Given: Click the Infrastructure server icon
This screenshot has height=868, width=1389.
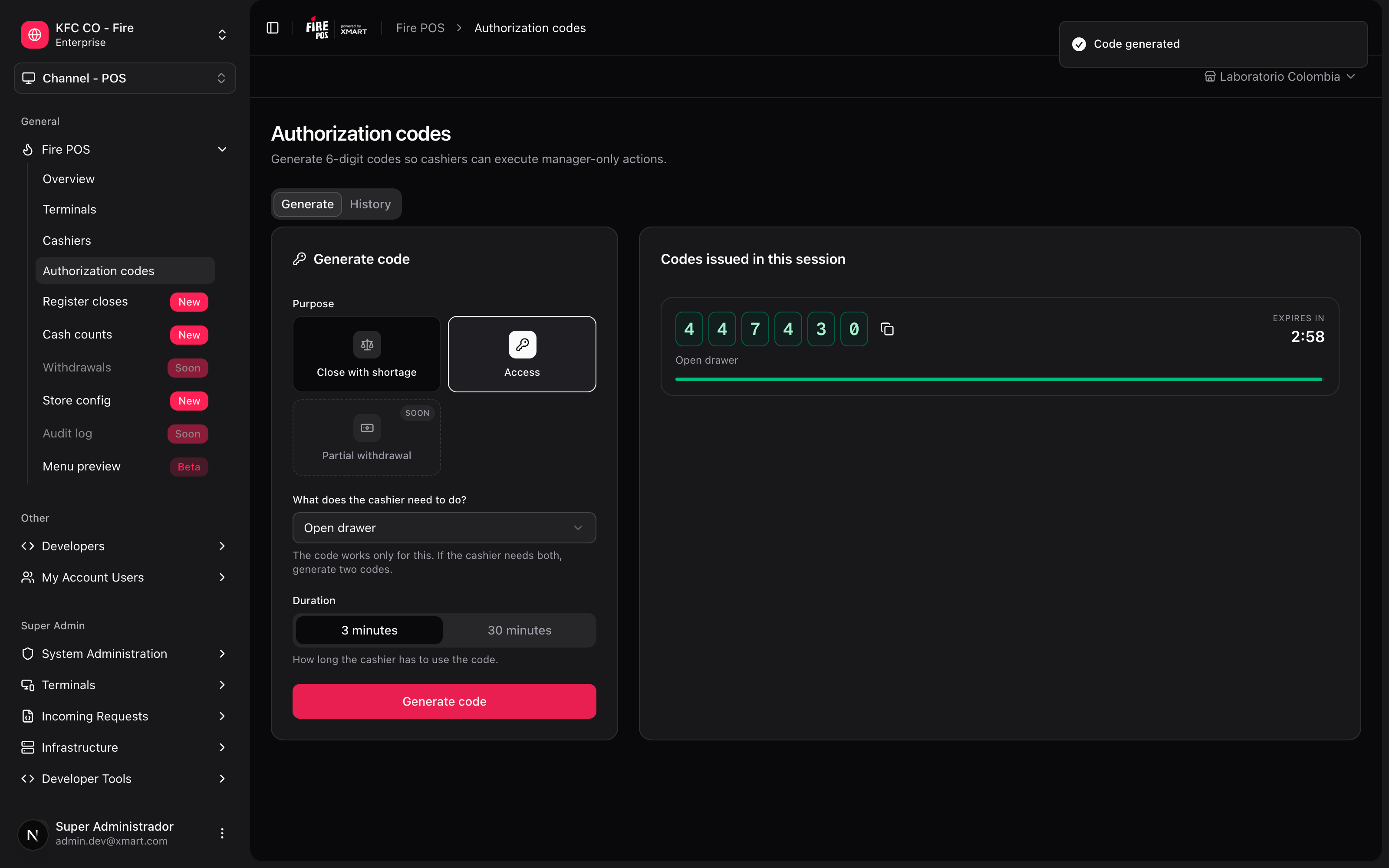Looking at the screenshot, I should pos(27,747).
